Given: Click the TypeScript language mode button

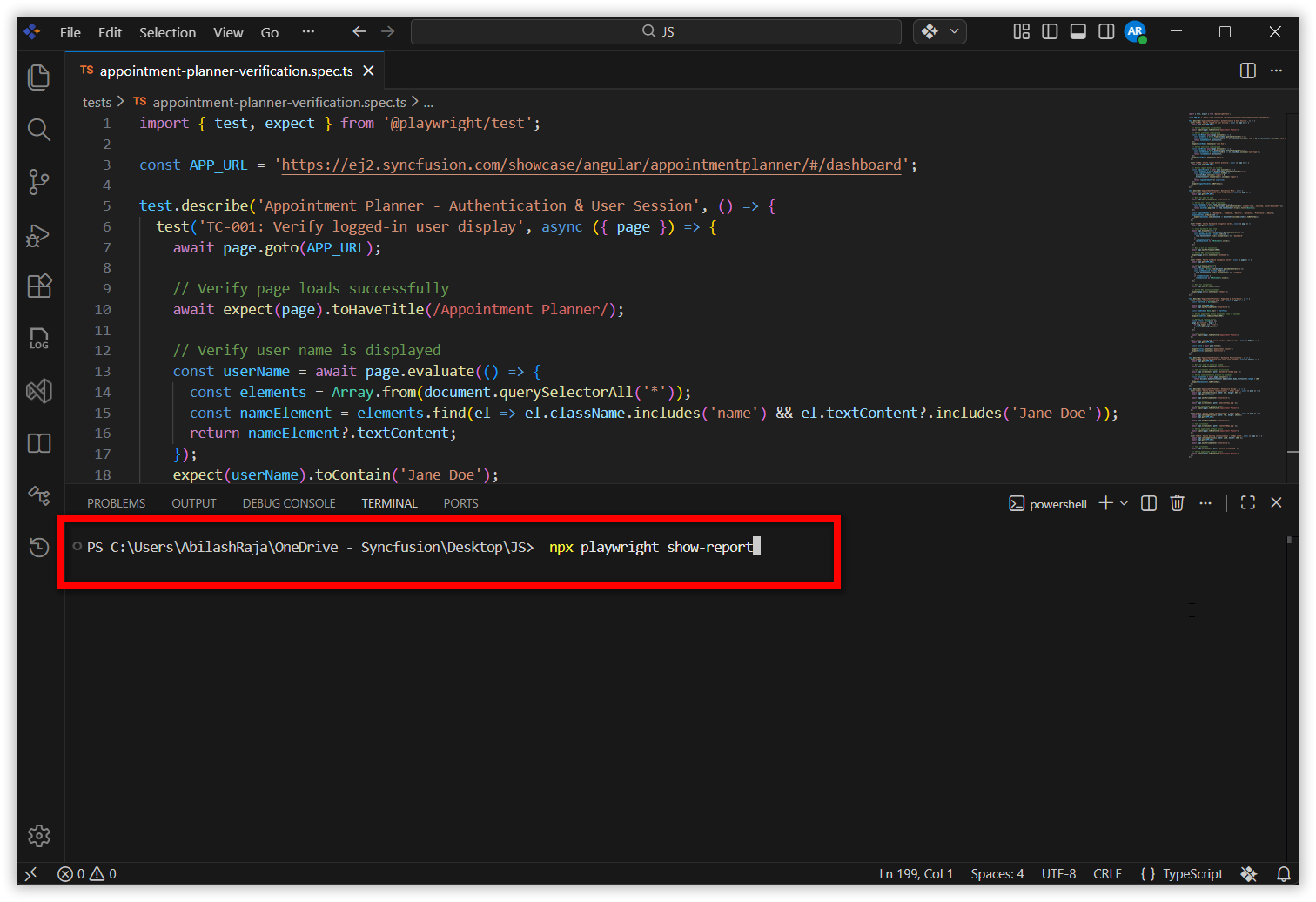Looking at the screenshot, I should [1182, 874].
